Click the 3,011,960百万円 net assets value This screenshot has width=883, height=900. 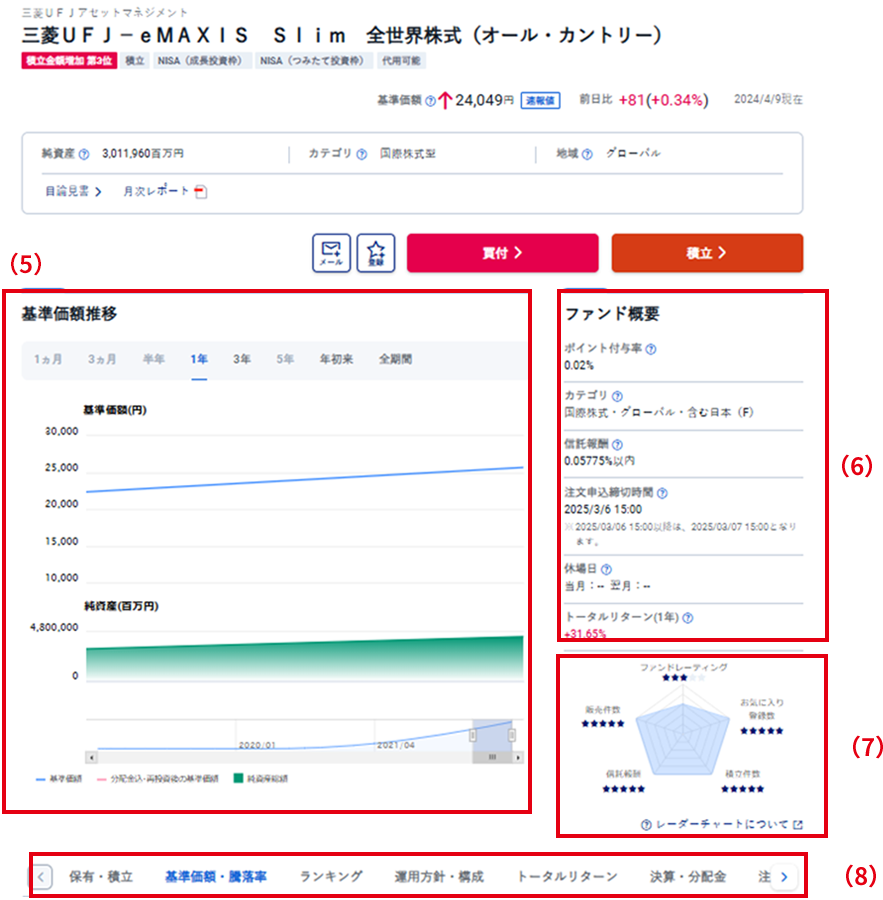[x=143, y=154]
